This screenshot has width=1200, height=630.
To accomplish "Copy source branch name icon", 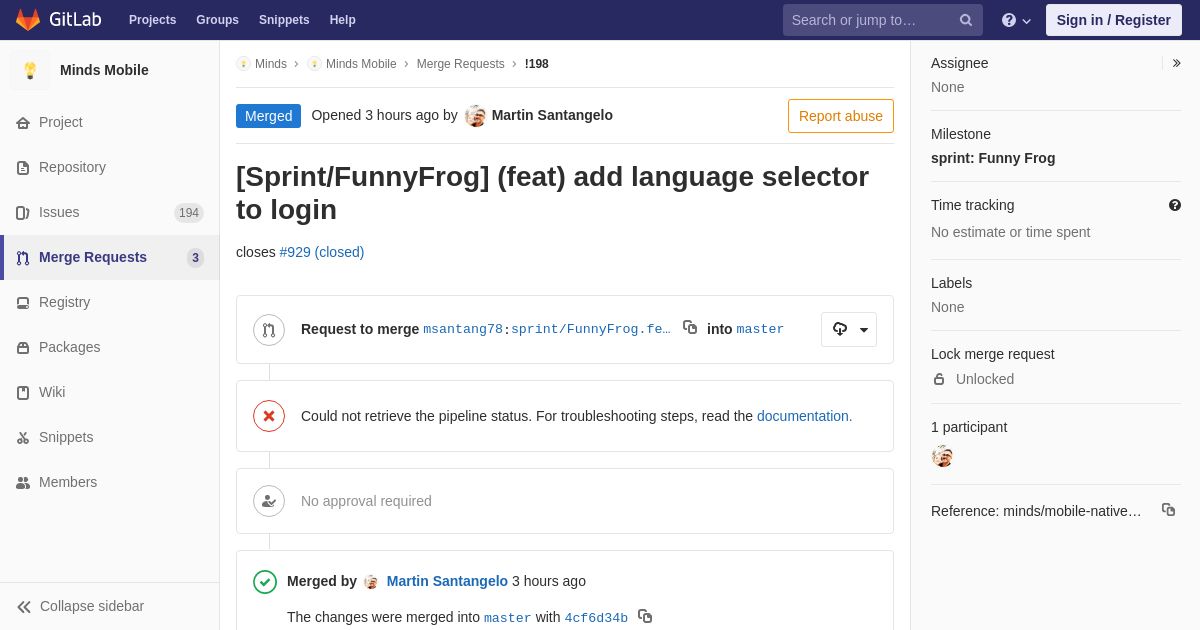I will click(x=690, y=327).
